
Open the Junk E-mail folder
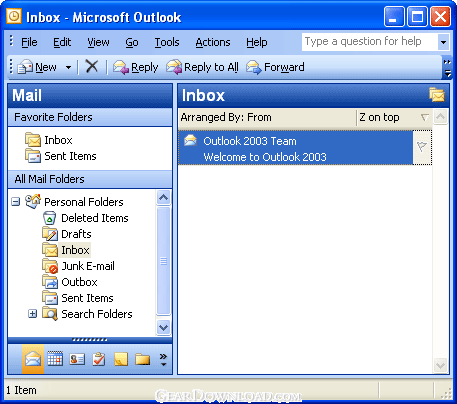tap(78, 266)
